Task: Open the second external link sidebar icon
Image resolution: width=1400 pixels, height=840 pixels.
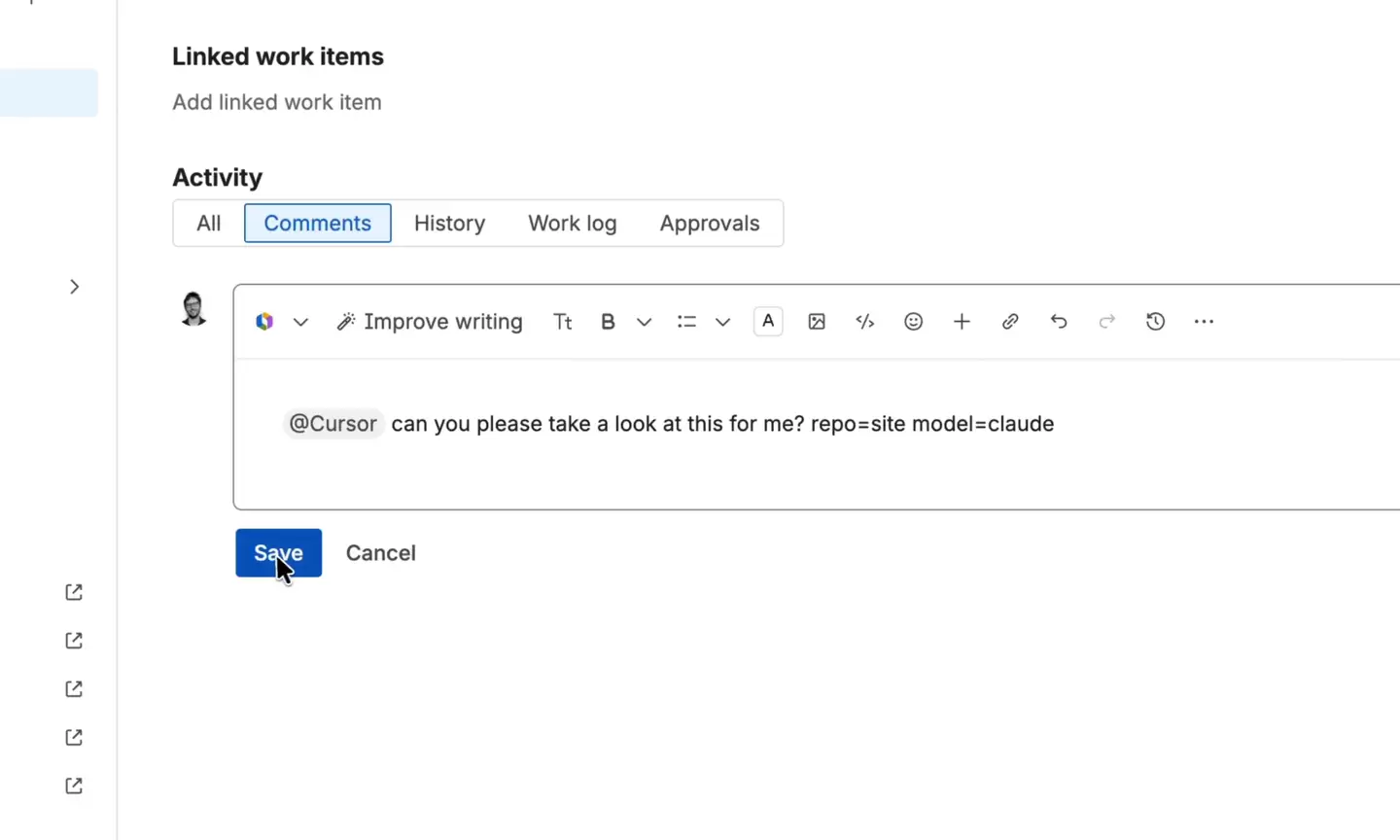Action: tap(74, 641)
